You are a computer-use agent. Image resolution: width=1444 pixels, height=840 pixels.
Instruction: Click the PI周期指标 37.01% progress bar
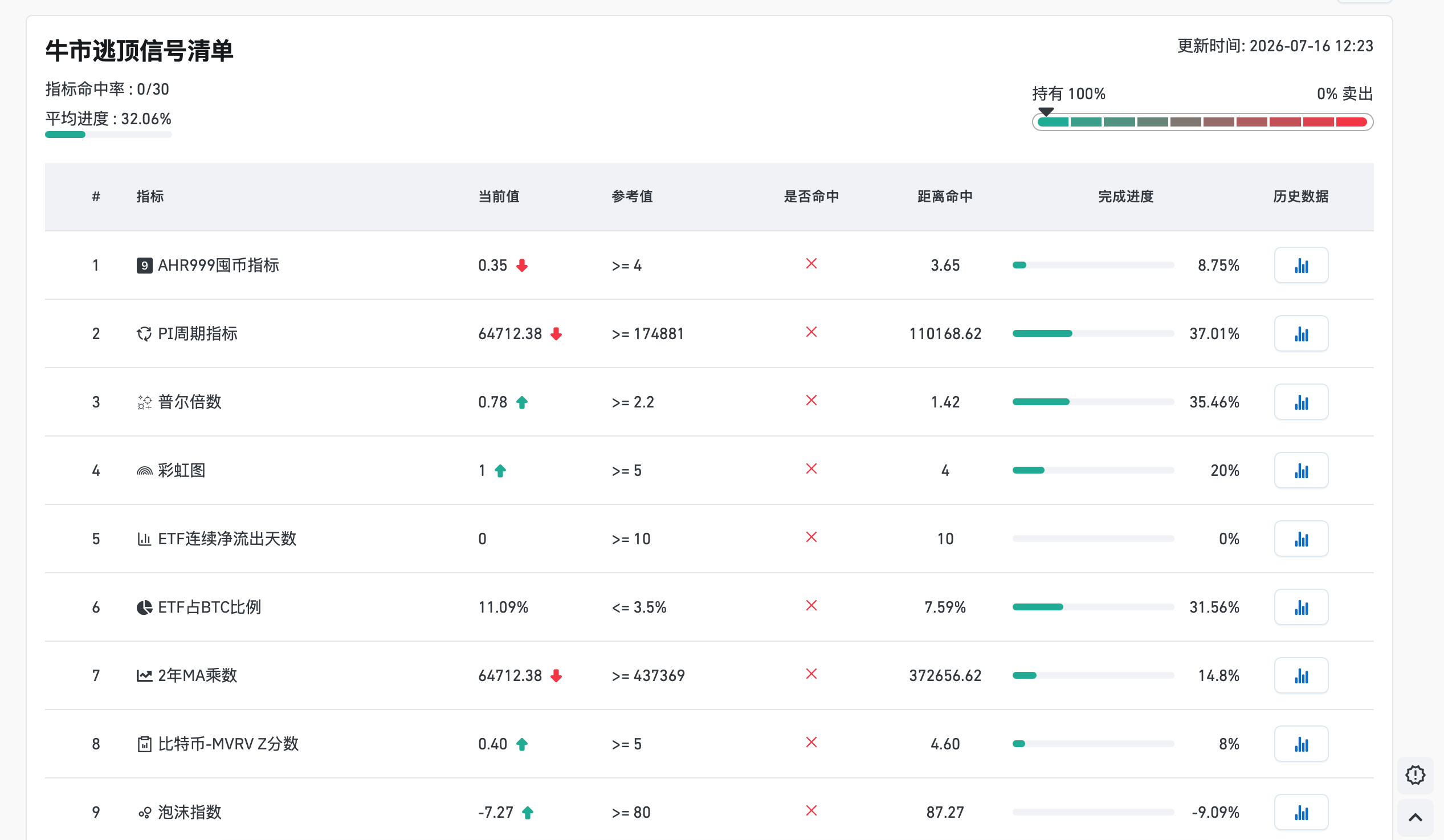click(x=1093, y=333)
